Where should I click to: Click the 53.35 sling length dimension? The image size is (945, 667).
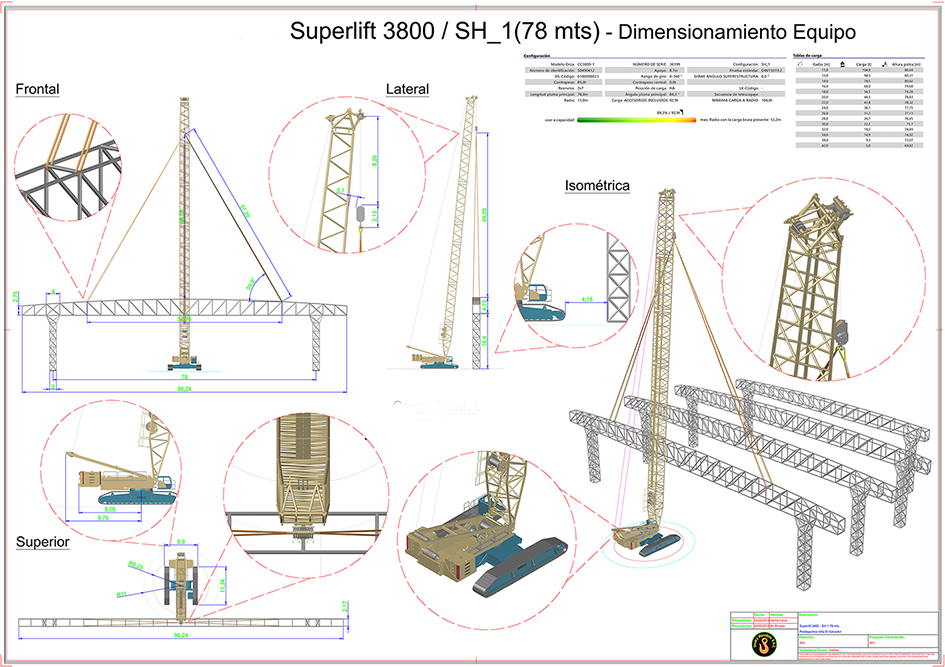(245, 211)
